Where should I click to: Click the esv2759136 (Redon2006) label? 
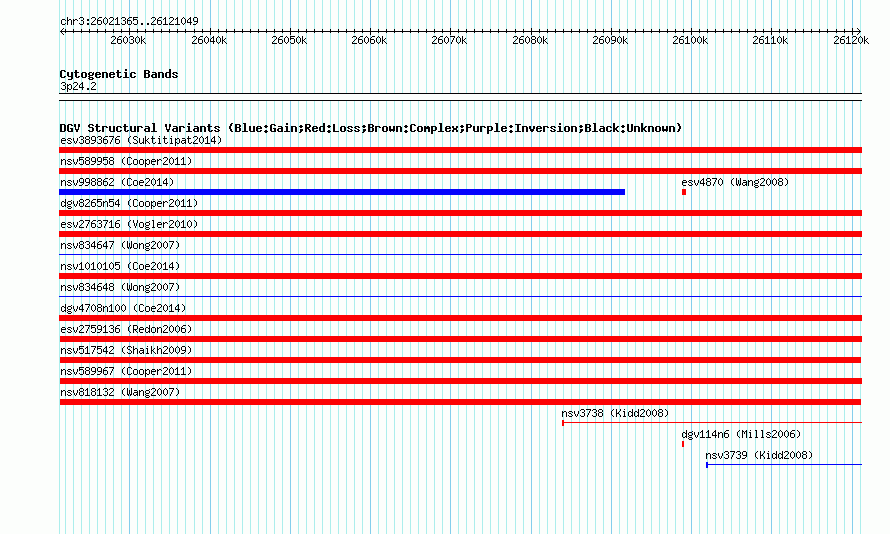(x=126, y=329)
